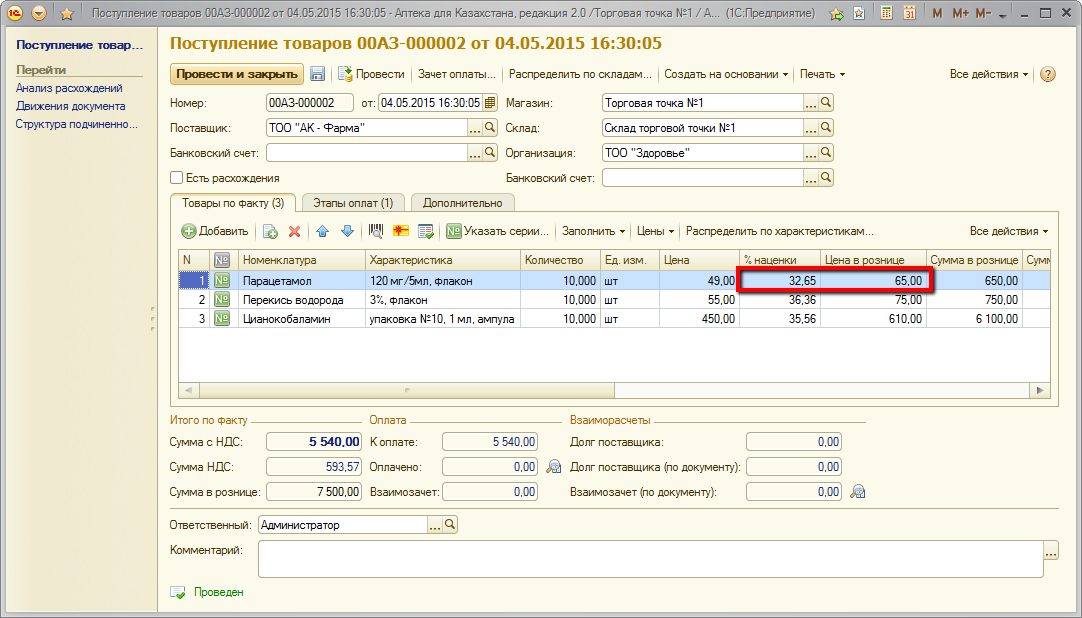Switch to the 'Этапы оплат (1)' tab
The height and width of the screenshot is (618, 1082).
[352, 203]
